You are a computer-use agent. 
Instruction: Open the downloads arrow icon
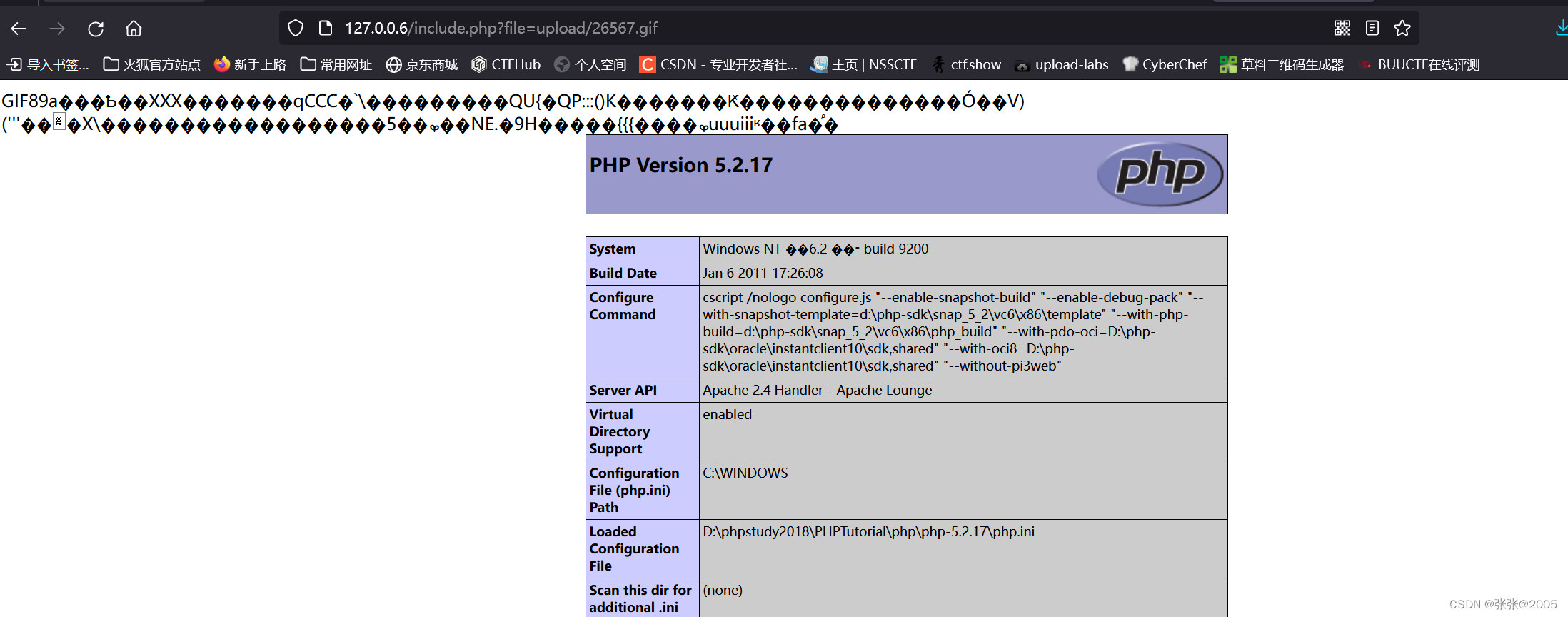coord(1561,29)
